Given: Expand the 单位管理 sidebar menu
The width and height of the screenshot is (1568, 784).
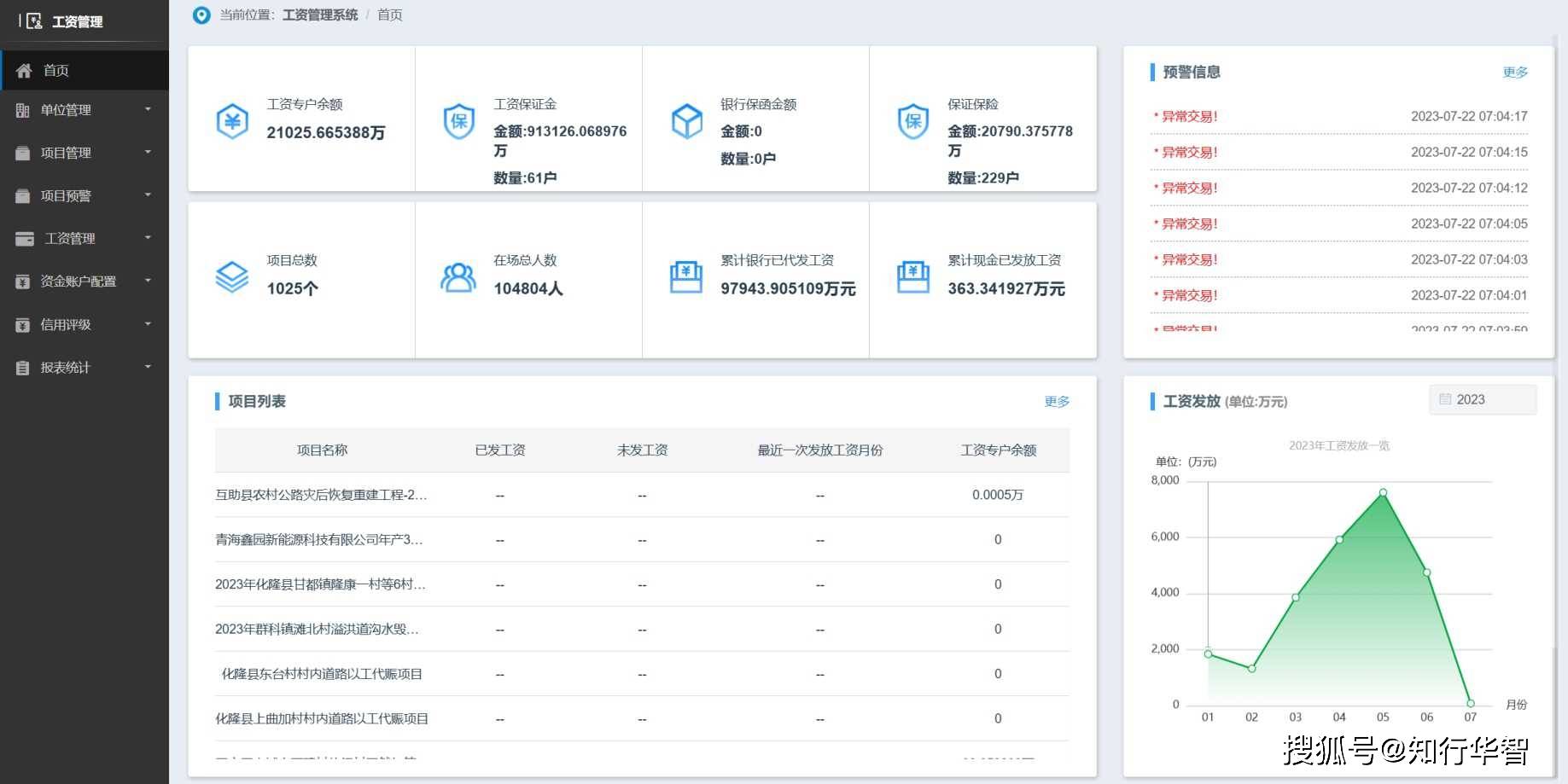Looking at the screenshot, I should 84,110.
